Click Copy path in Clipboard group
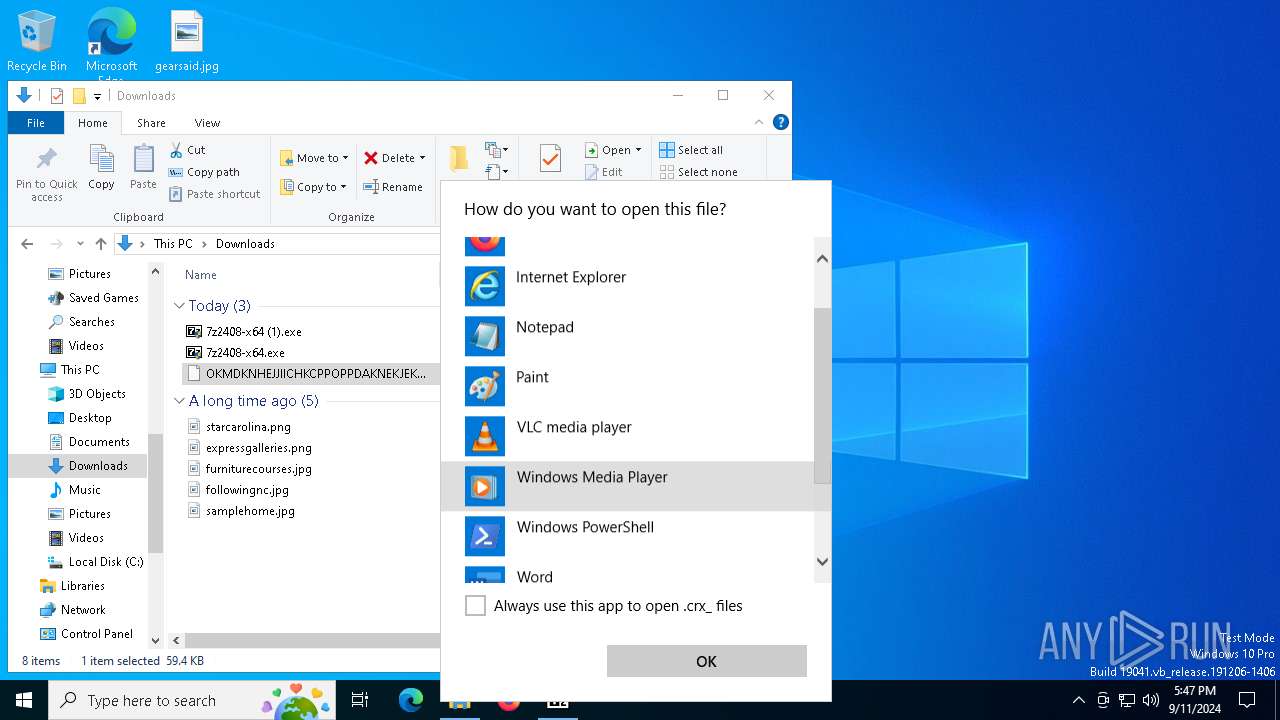This screenshot has height=720, width=1280. [204, 172]
